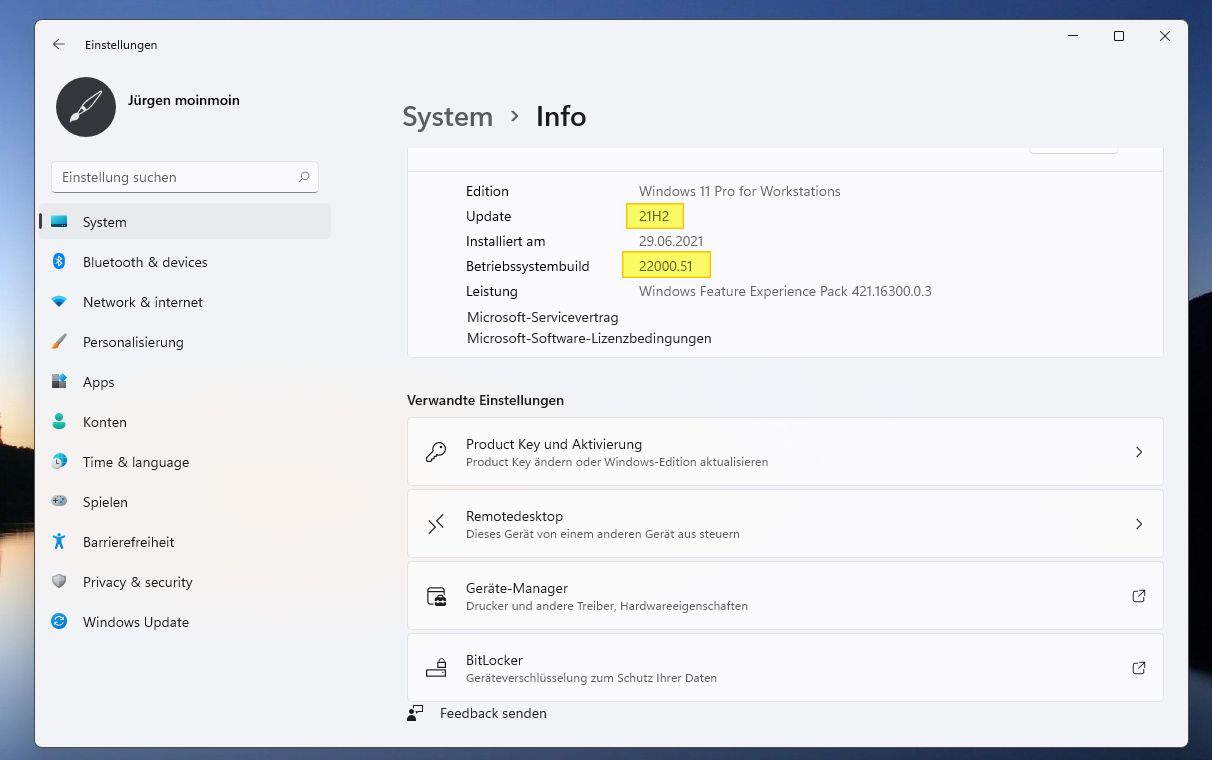
Task: Click the Time & language globe icon
Action: 59,462
